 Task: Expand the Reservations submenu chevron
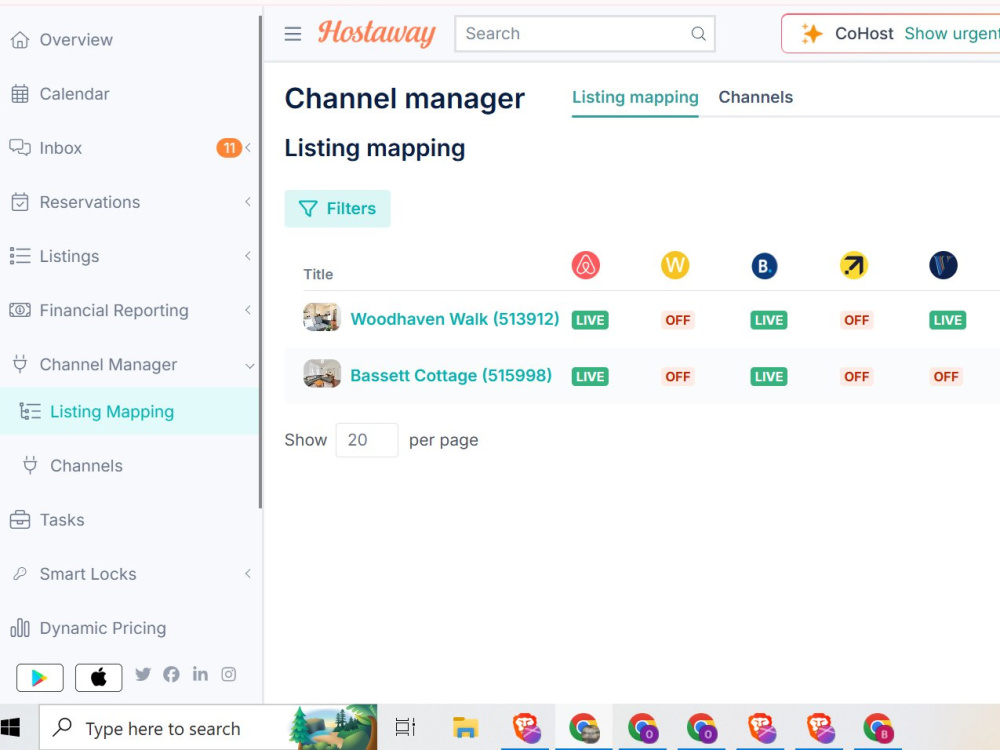[248, 202]
